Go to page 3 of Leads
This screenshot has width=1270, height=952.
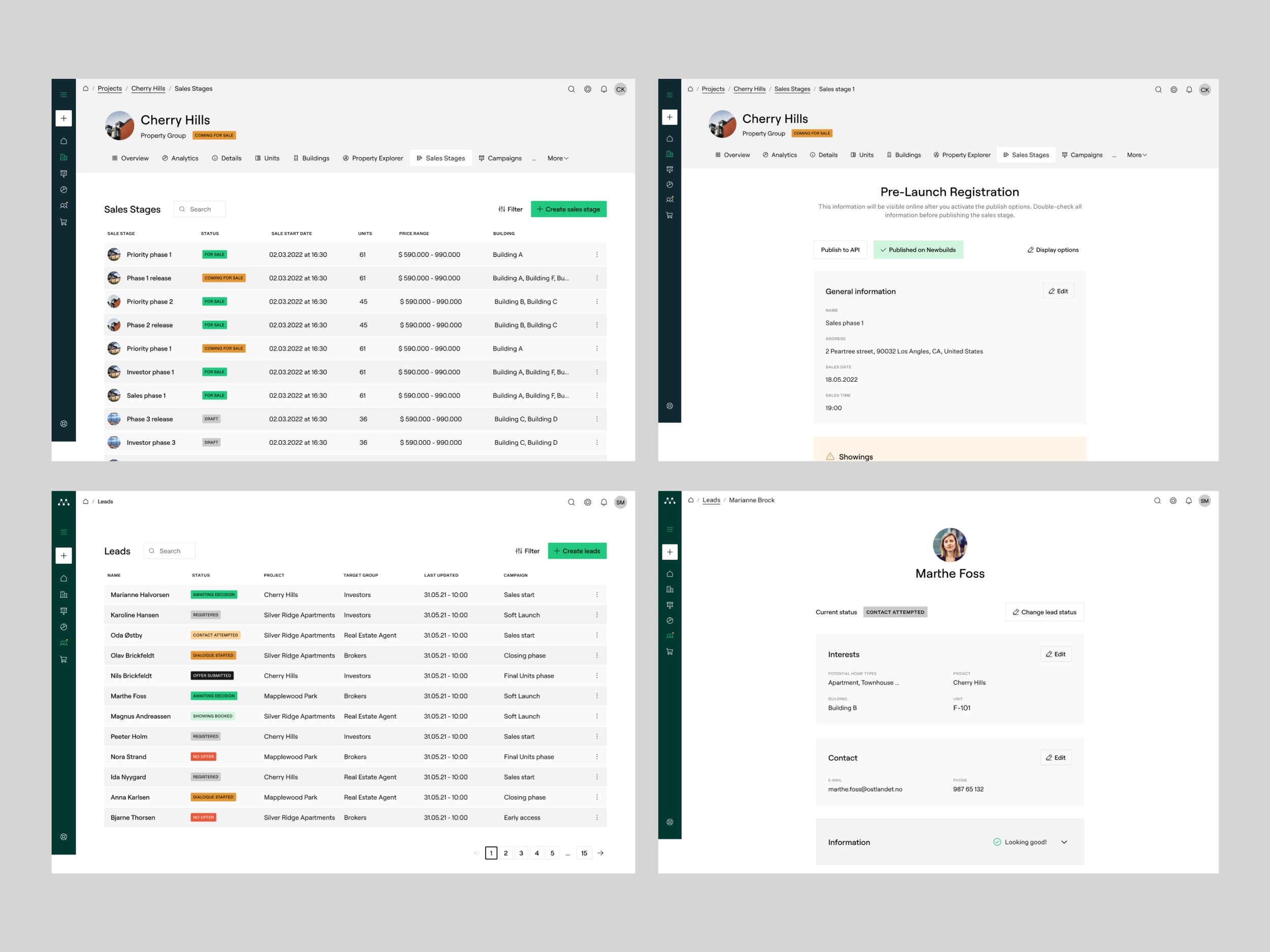tap(521, 852)
